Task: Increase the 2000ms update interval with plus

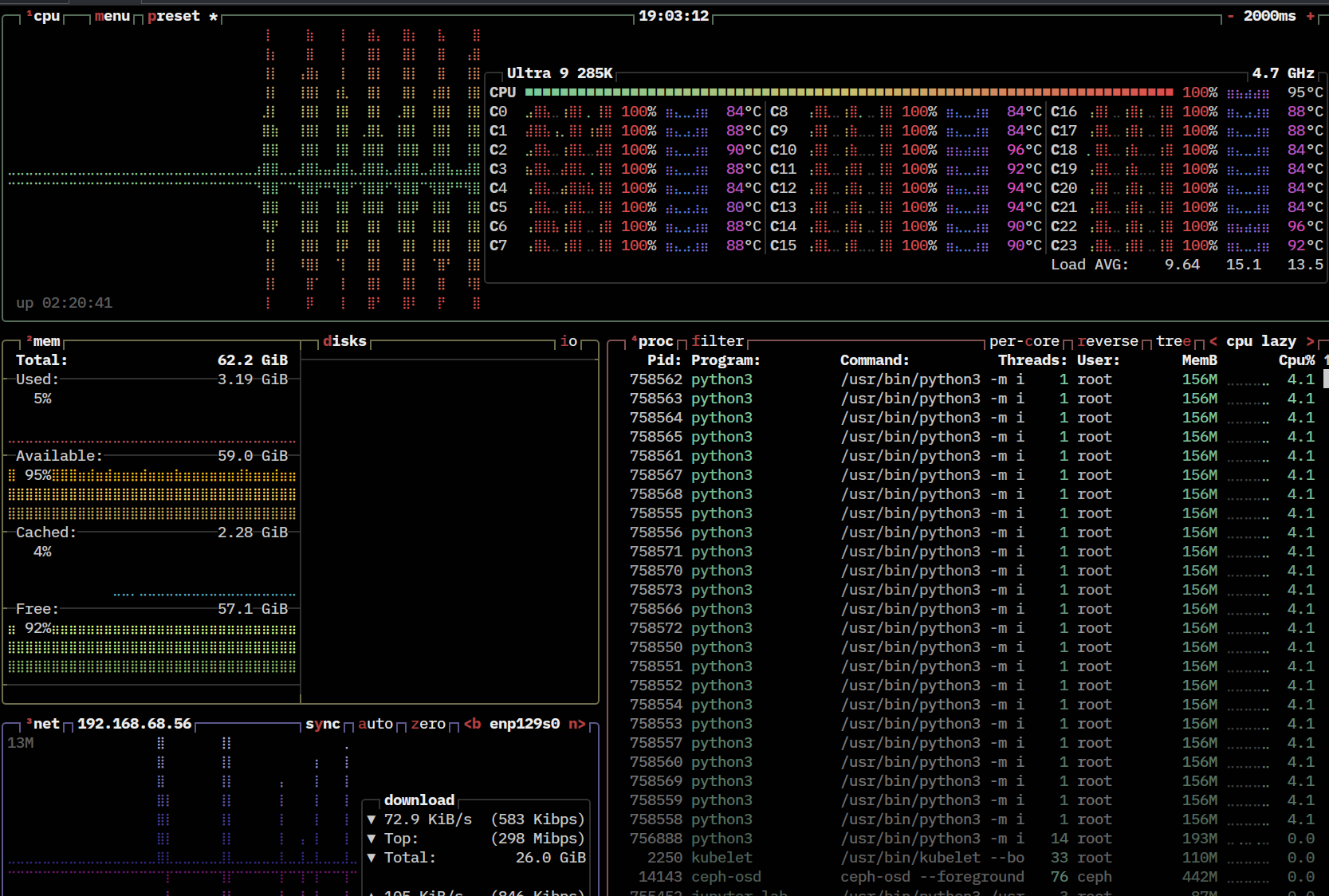Action: click(x=1310, y=16)
